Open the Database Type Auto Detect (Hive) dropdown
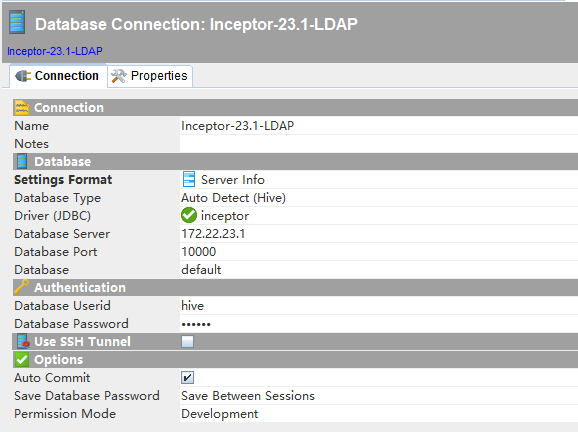 coord(379,198)
